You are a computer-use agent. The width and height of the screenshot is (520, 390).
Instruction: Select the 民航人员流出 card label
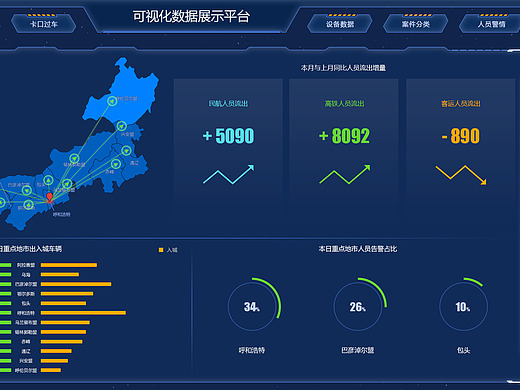click(x=228, y=104)
